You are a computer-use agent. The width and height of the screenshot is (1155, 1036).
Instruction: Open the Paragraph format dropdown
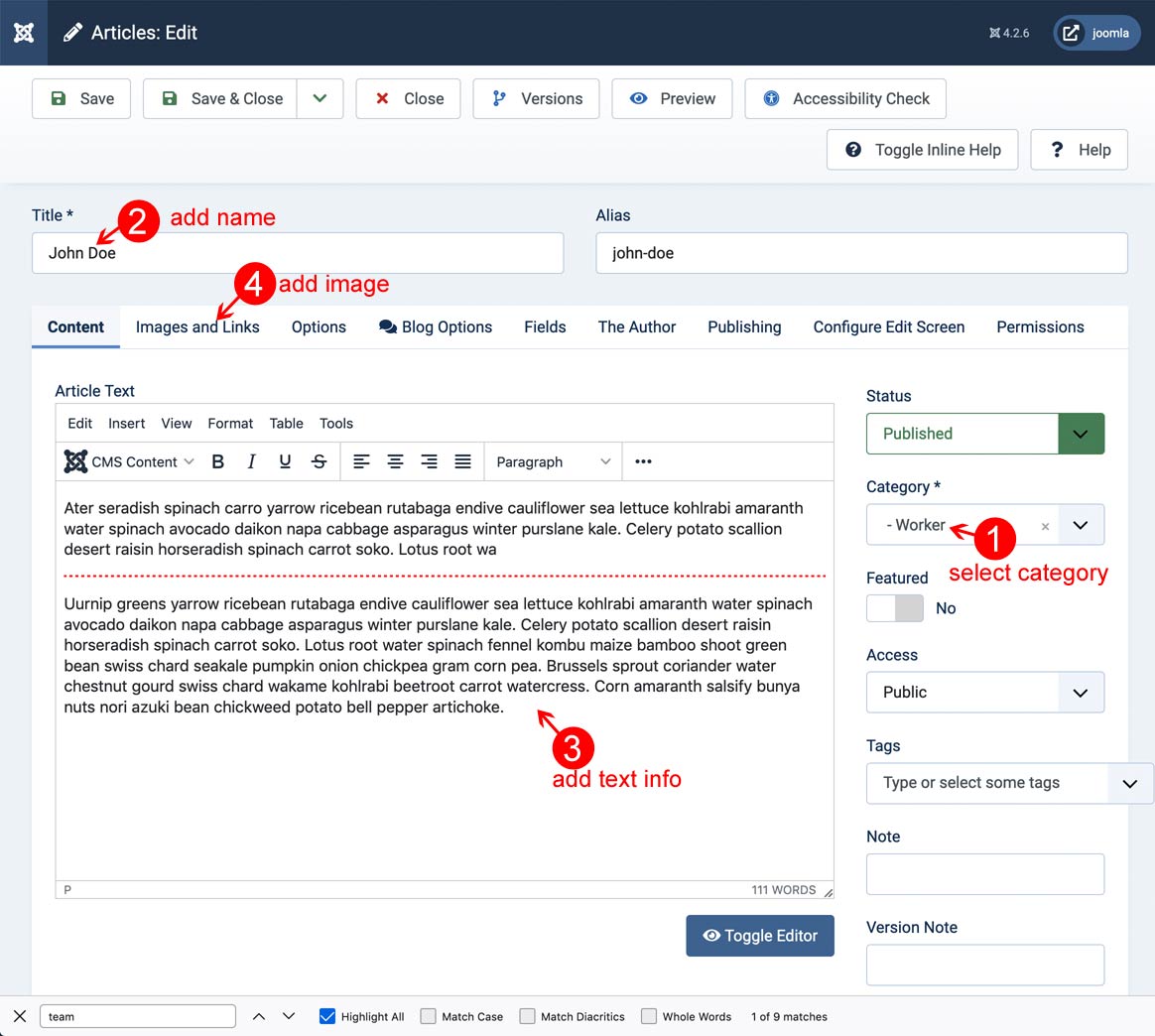[553, 461]
